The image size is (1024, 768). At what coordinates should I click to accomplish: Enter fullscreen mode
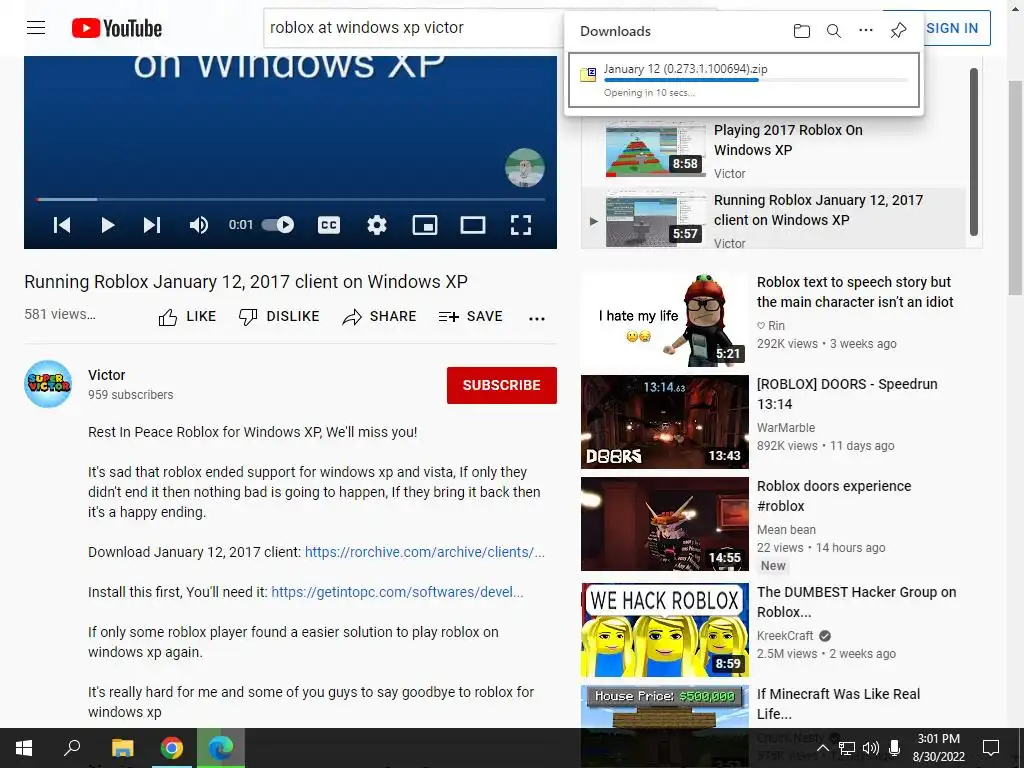point(520,225)
